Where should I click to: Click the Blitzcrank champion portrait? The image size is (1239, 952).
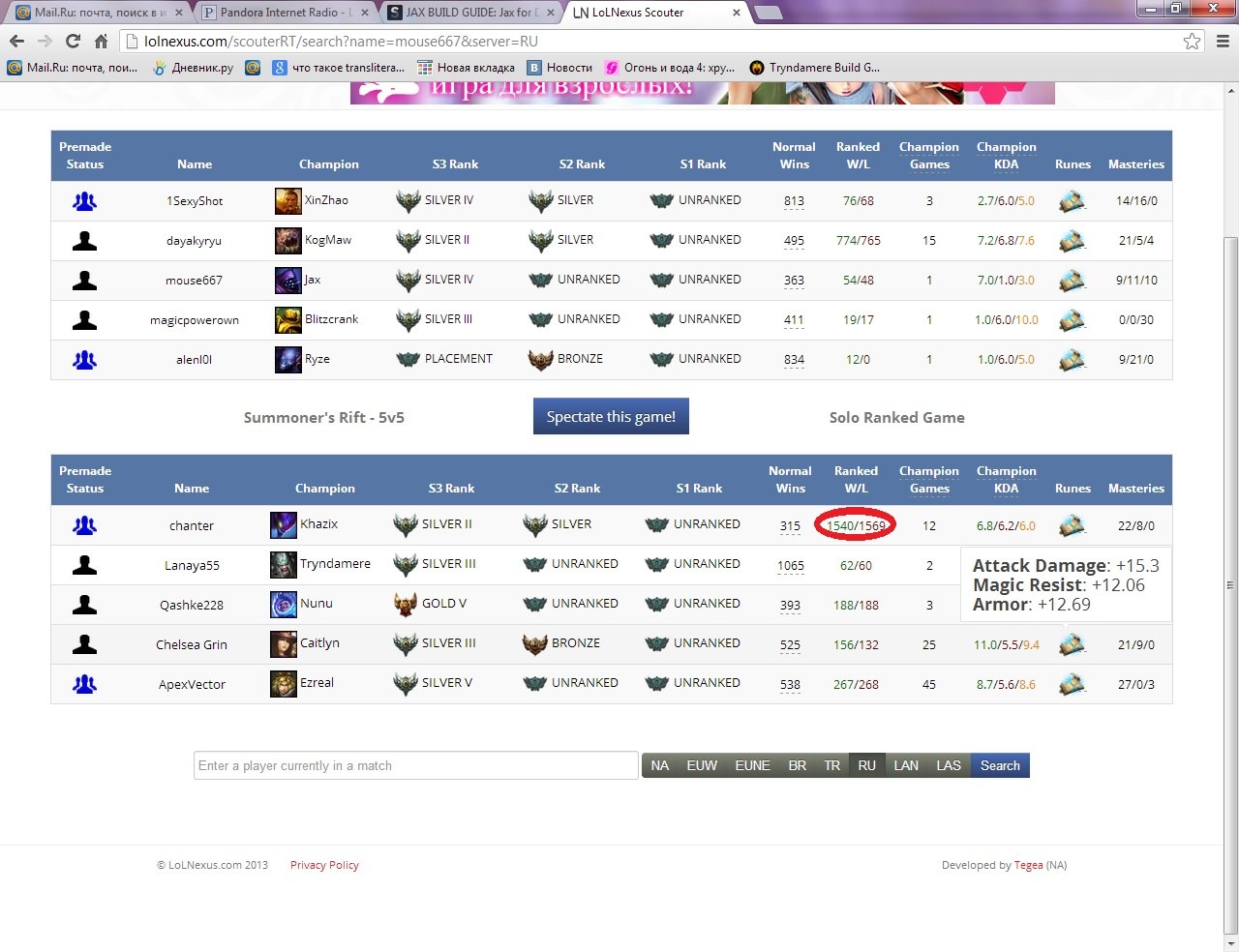(x=287, y=319)
